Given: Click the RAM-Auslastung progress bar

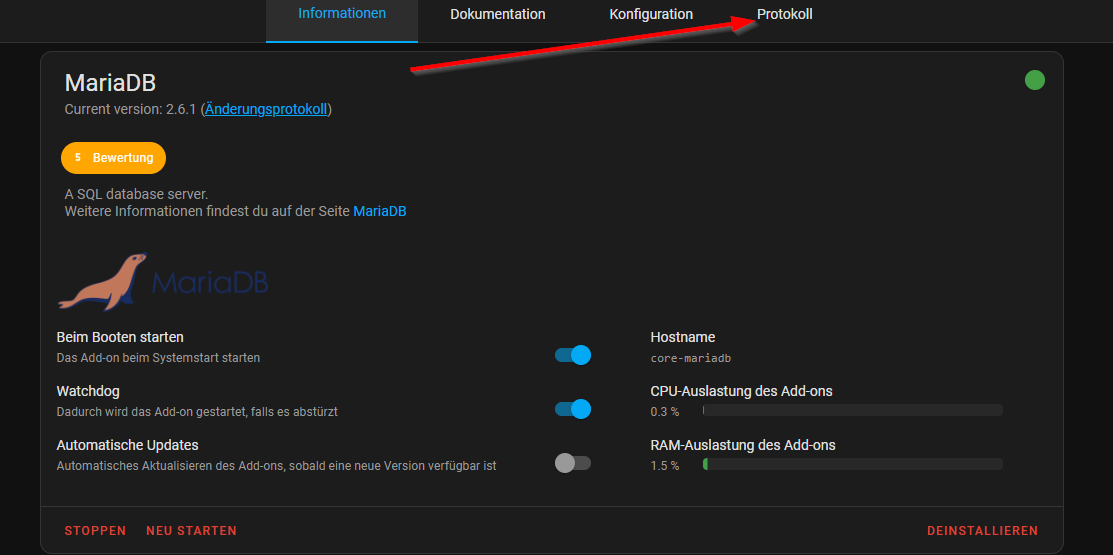Looking at the screenshot, I should click(x=852, y=464).
